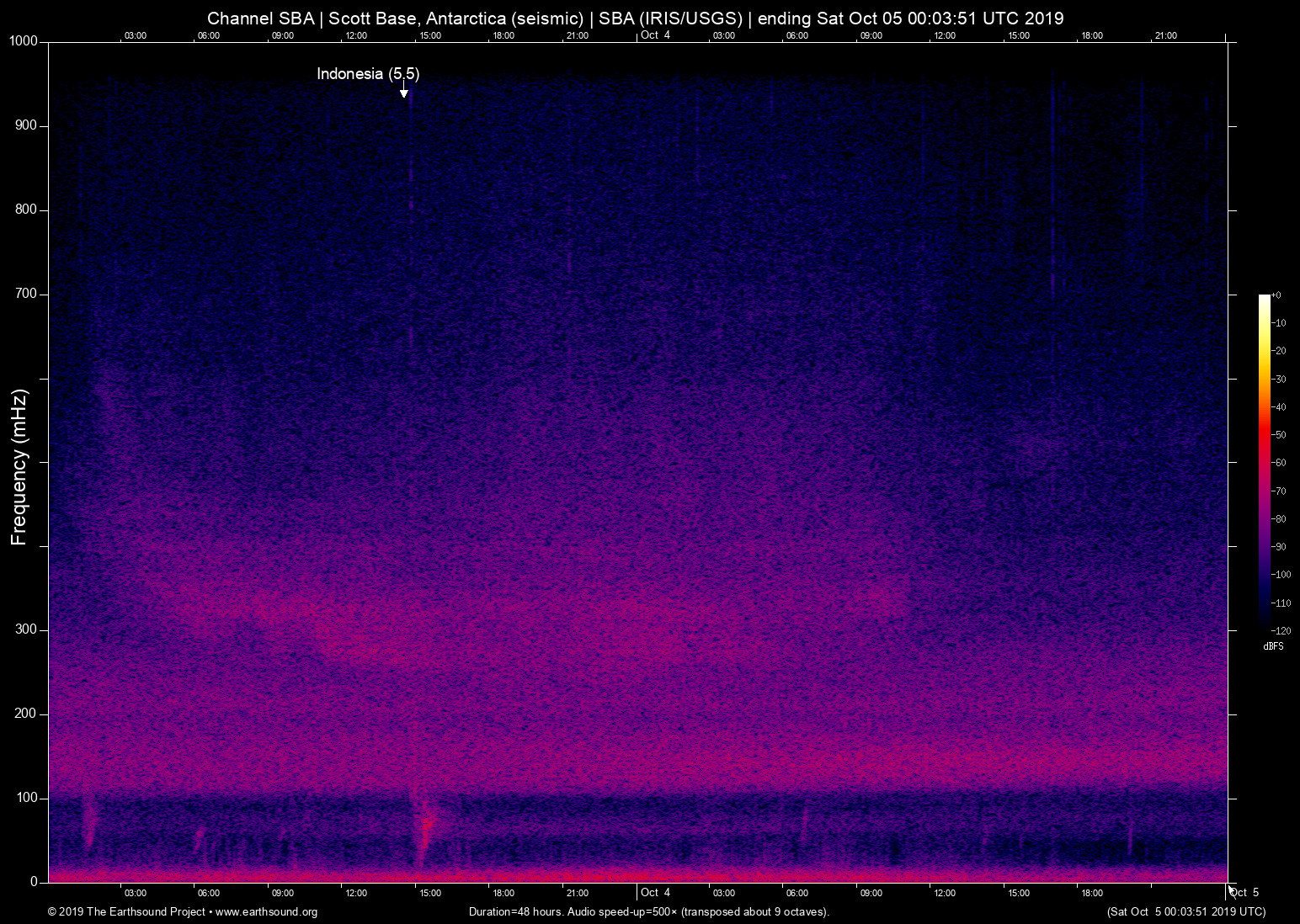
Task: Click the white arrow under Indonesia annotation
Action: tap(404, 91)
